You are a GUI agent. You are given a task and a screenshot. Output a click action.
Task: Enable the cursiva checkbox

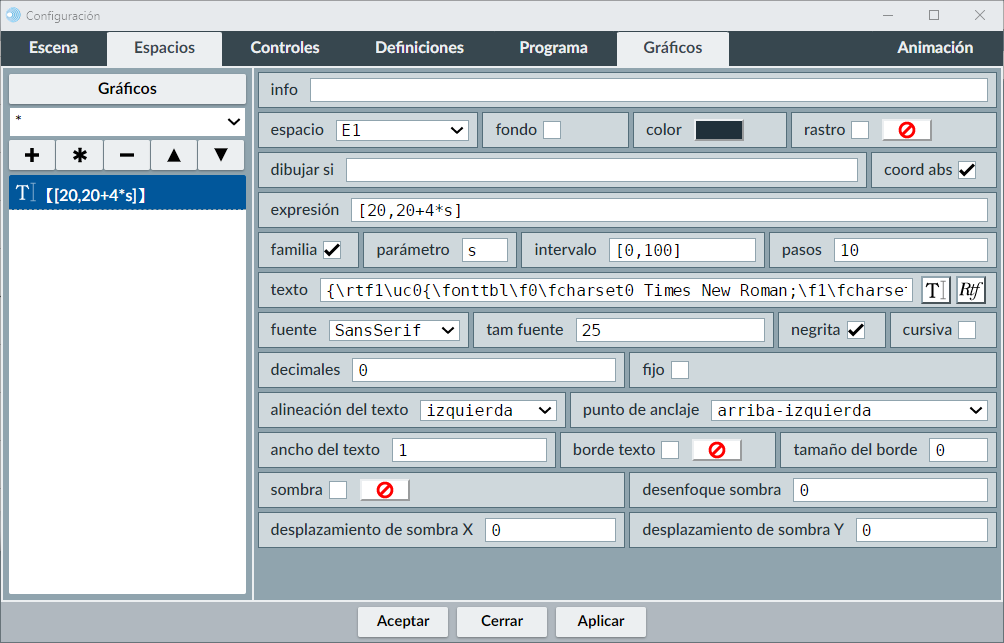pos(967,330)
